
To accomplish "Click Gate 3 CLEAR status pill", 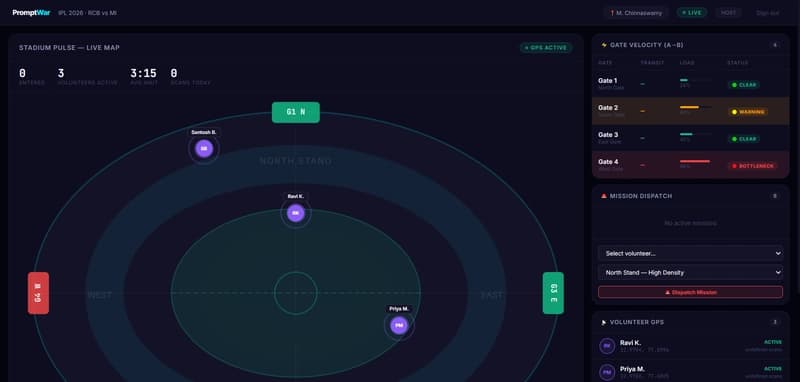I will [744, 139].
